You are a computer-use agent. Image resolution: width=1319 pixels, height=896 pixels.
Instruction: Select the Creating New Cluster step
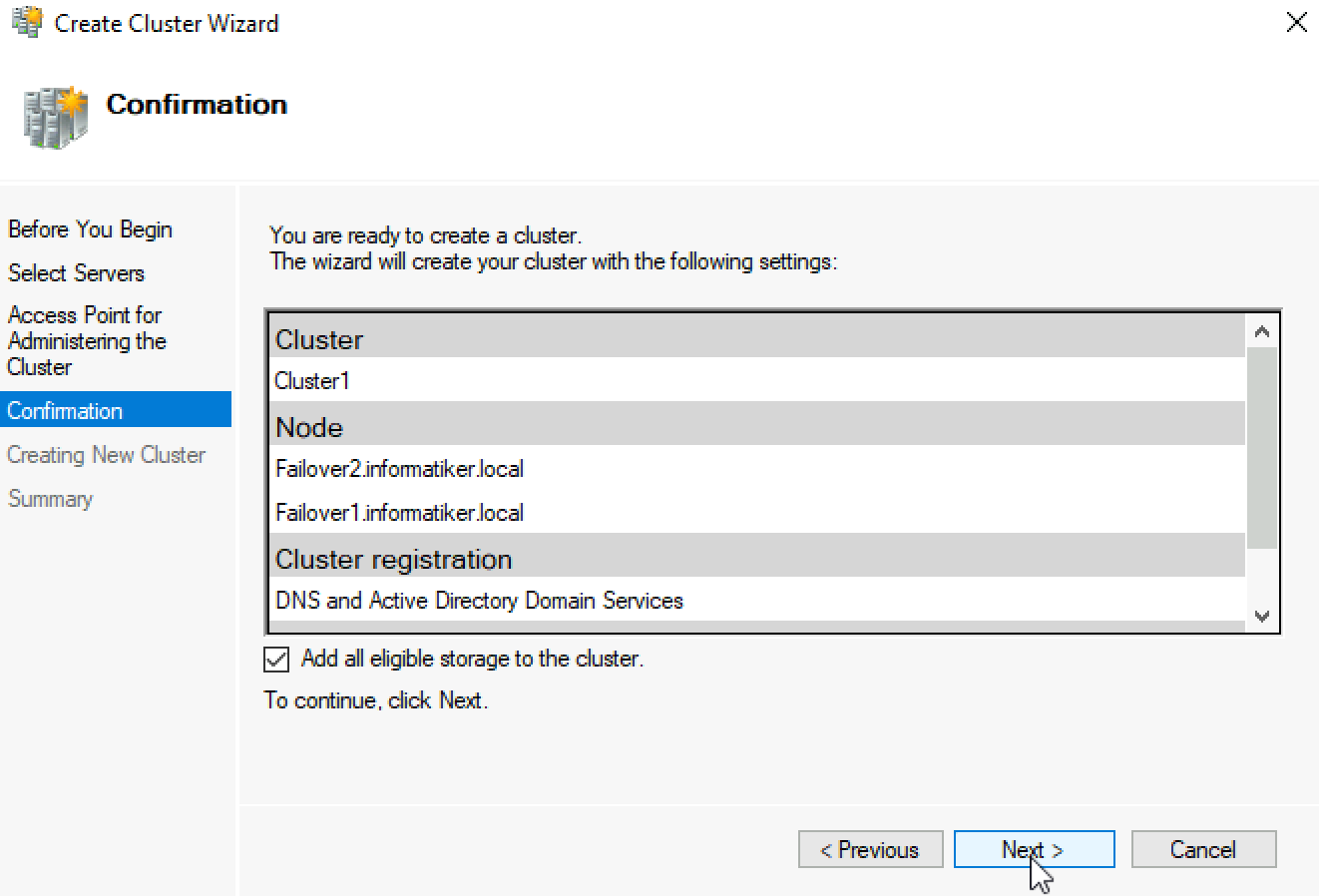(x=107, y=455)
